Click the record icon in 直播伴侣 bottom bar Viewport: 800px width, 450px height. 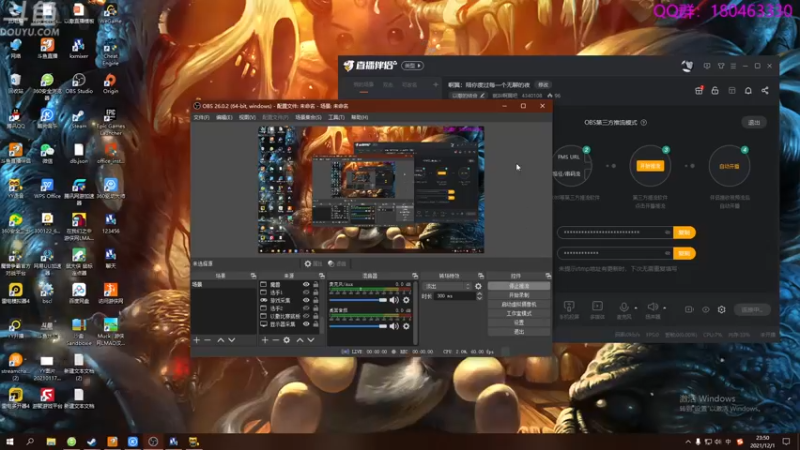coord(689,309)
